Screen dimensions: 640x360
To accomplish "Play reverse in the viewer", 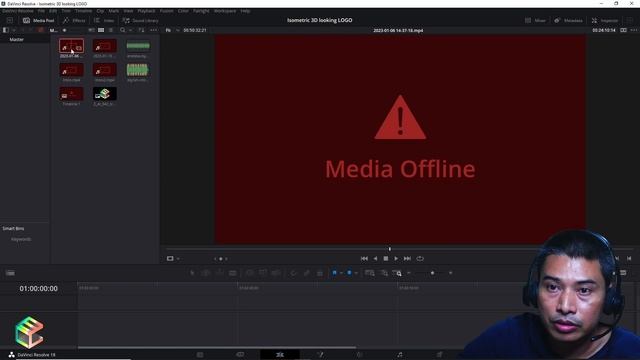I will click(x=376, y=258).
